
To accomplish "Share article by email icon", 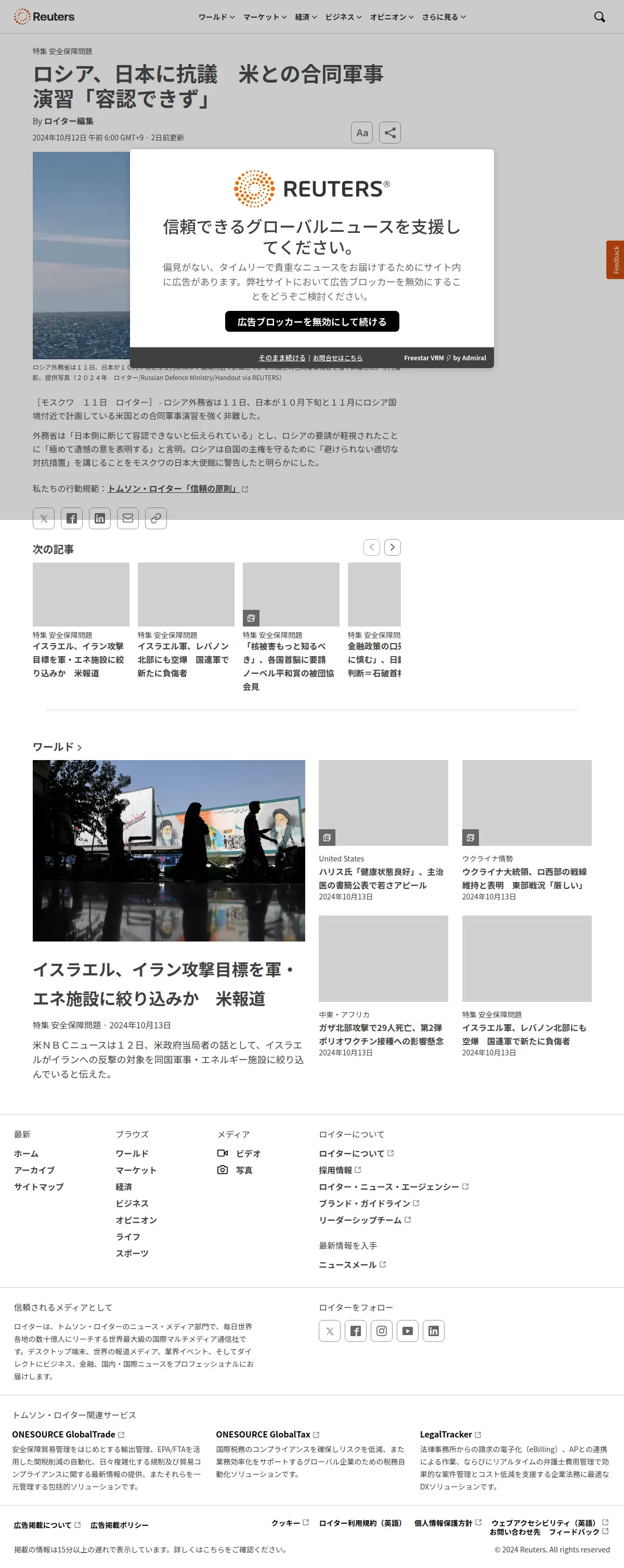I will click(x=128, y=518).
